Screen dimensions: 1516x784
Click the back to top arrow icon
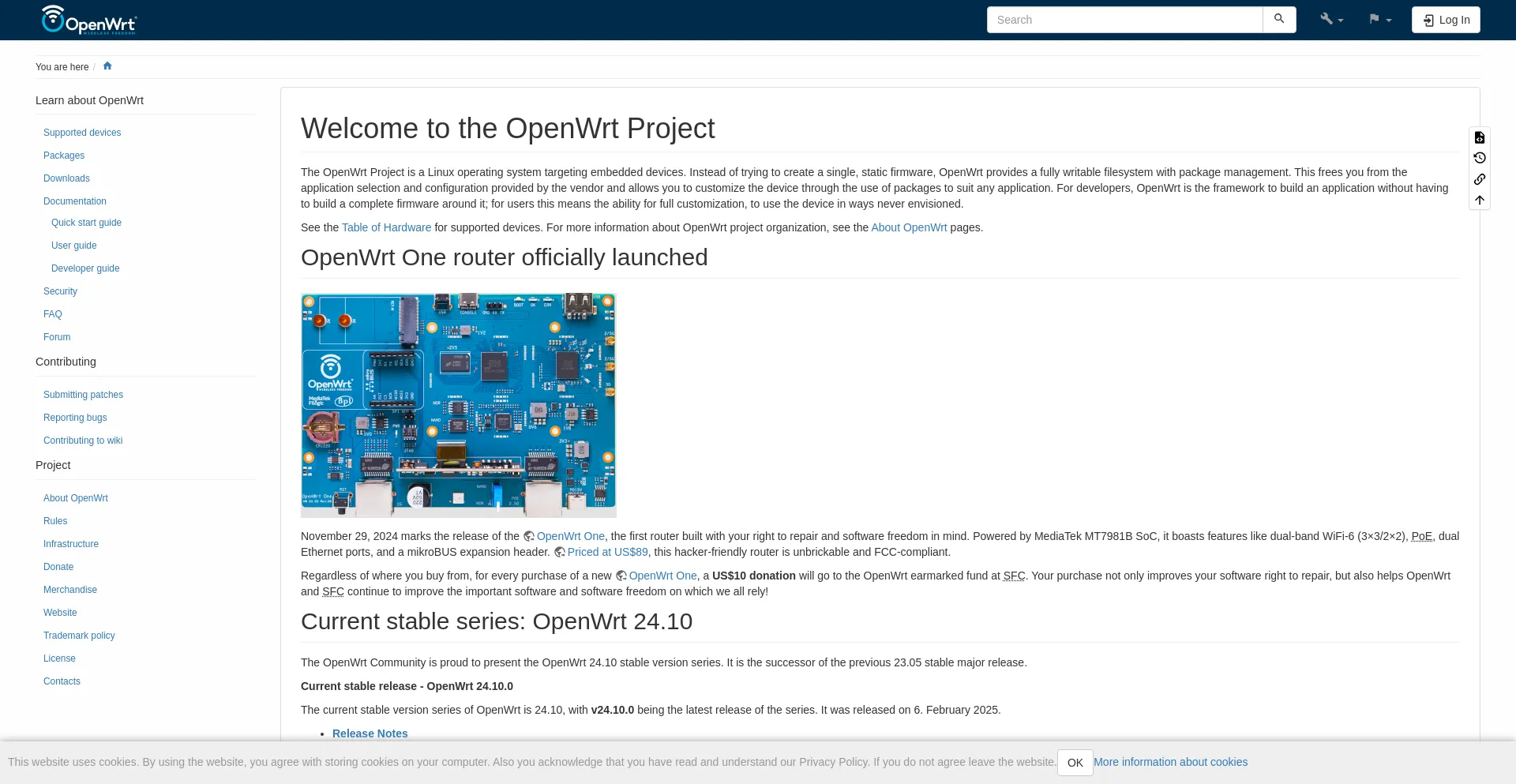point(1480,200)
